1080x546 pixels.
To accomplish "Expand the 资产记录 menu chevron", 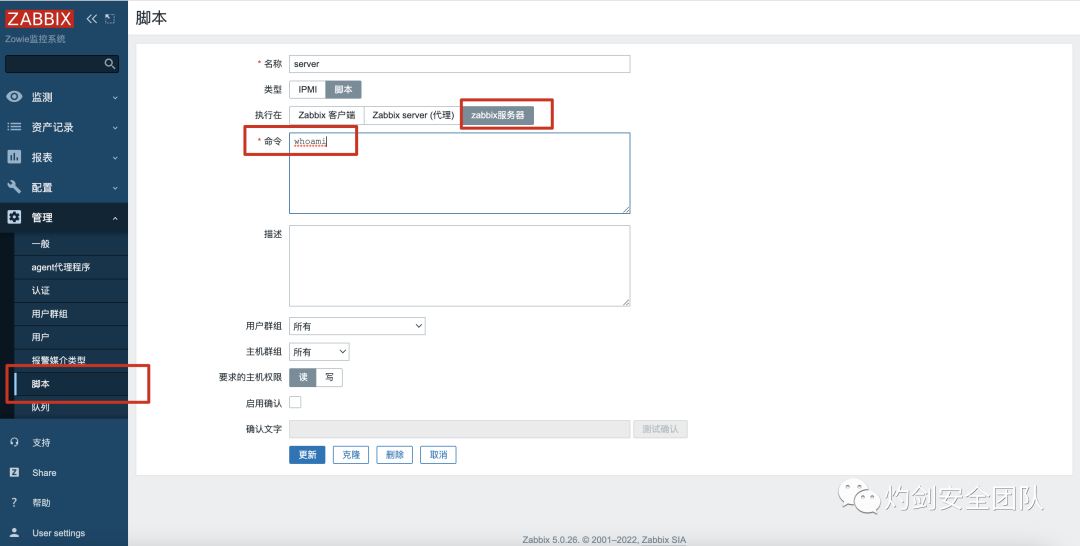I will click(x=115, y=127).
